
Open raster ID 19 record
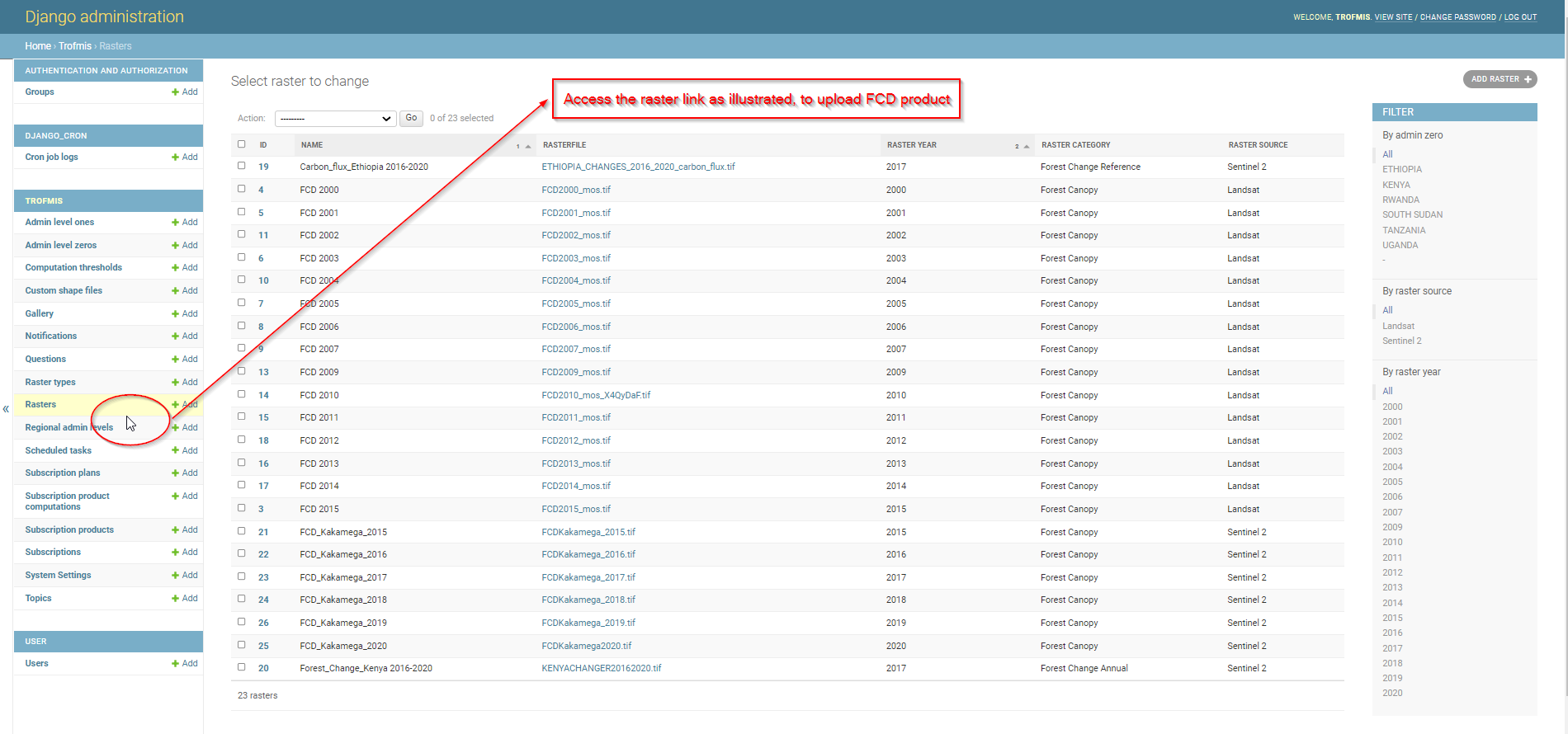[x=263, y=167]
